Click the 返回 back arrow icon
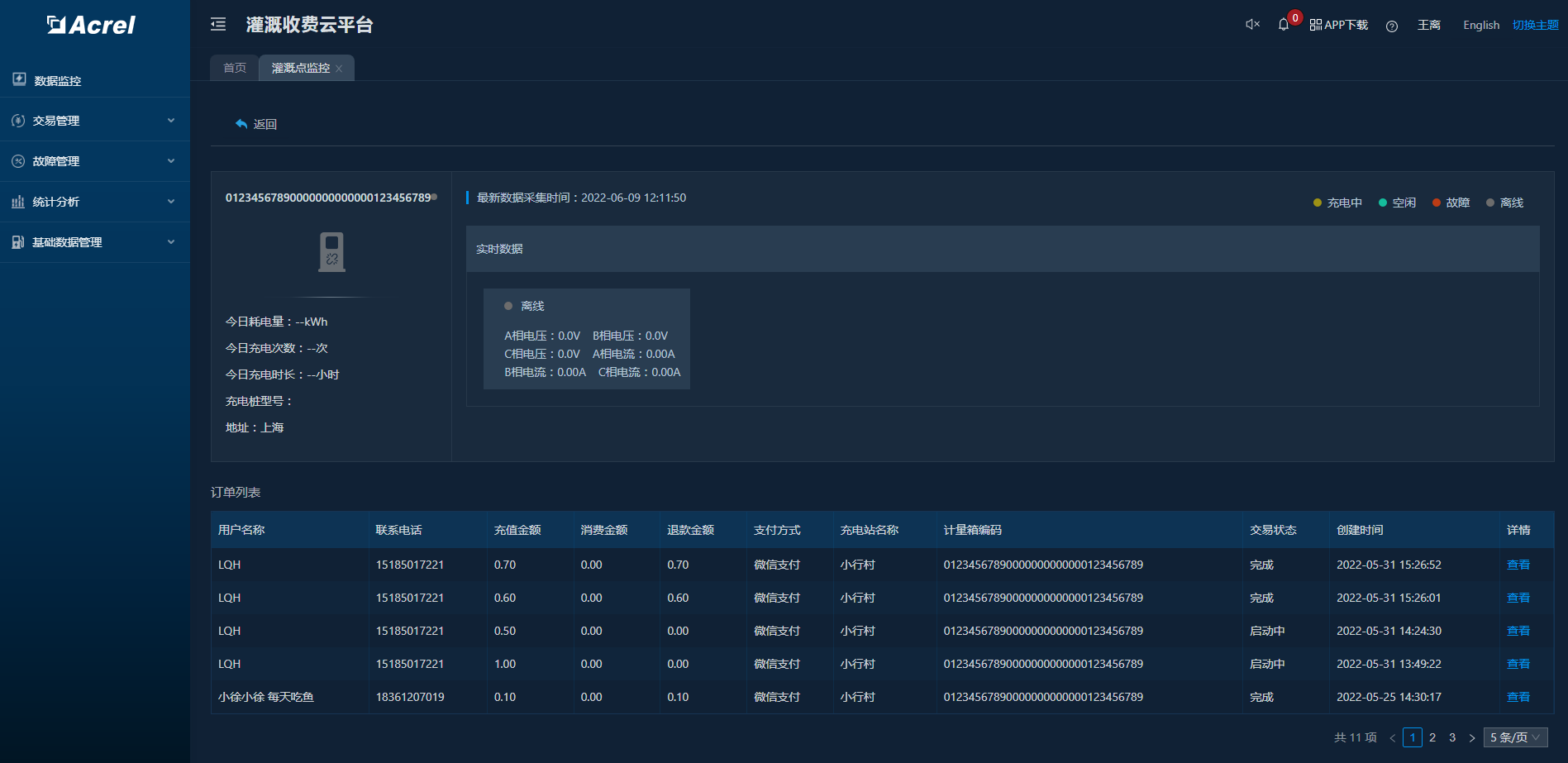1568x763 pixels. 241,124
